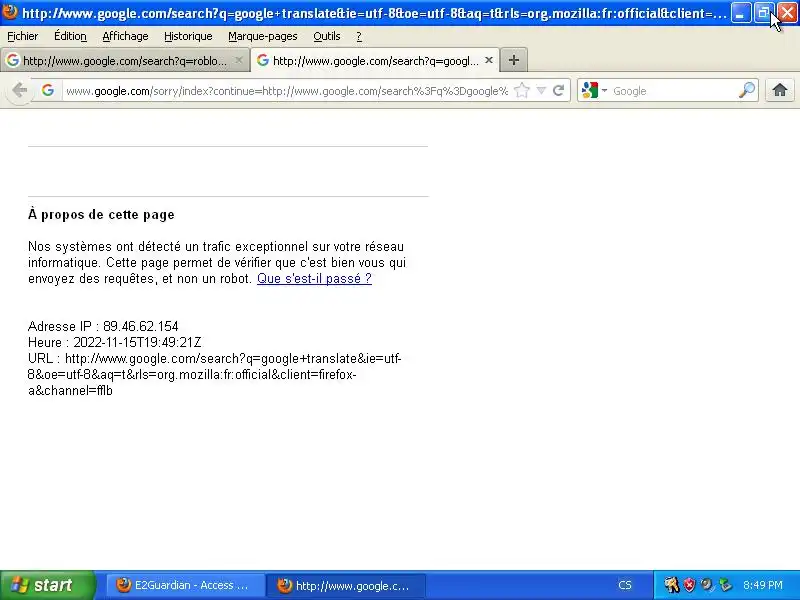Switch to the roblox search tab
This screenshot has width=800, height=600.
click(125, 61)
